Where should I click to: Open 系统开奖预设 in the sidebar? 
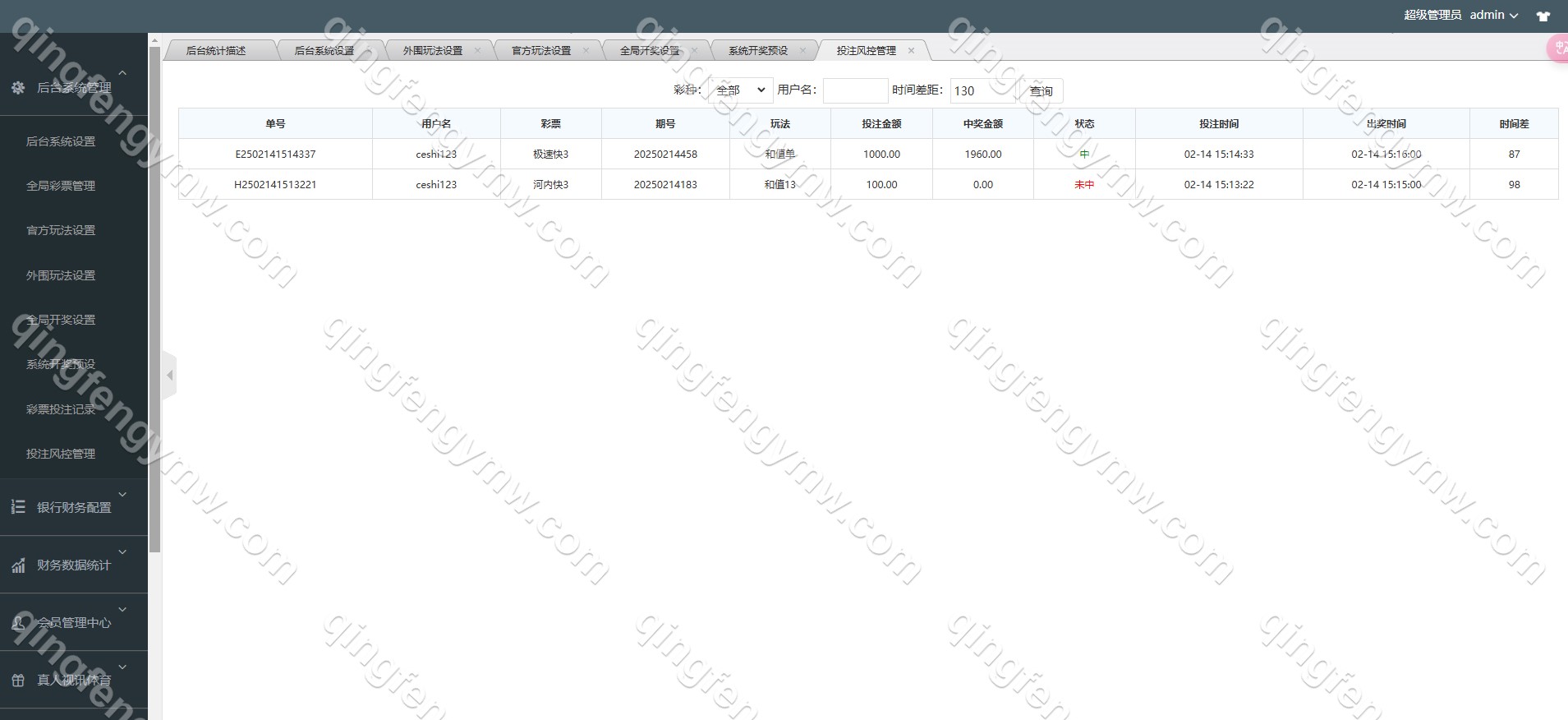coord(61,364)
